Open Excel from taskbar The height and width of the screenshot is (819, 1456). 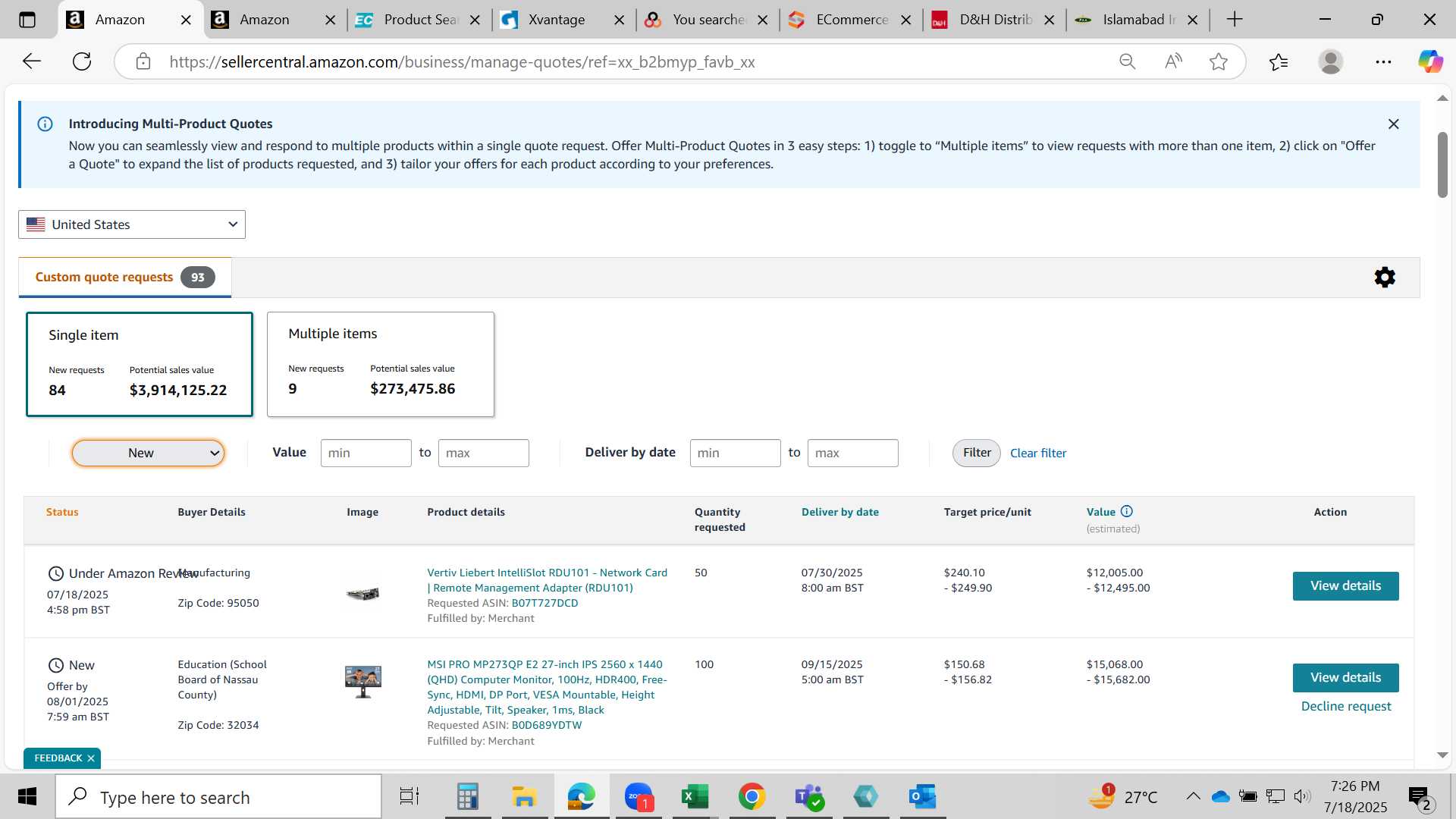tap(695, 797)
